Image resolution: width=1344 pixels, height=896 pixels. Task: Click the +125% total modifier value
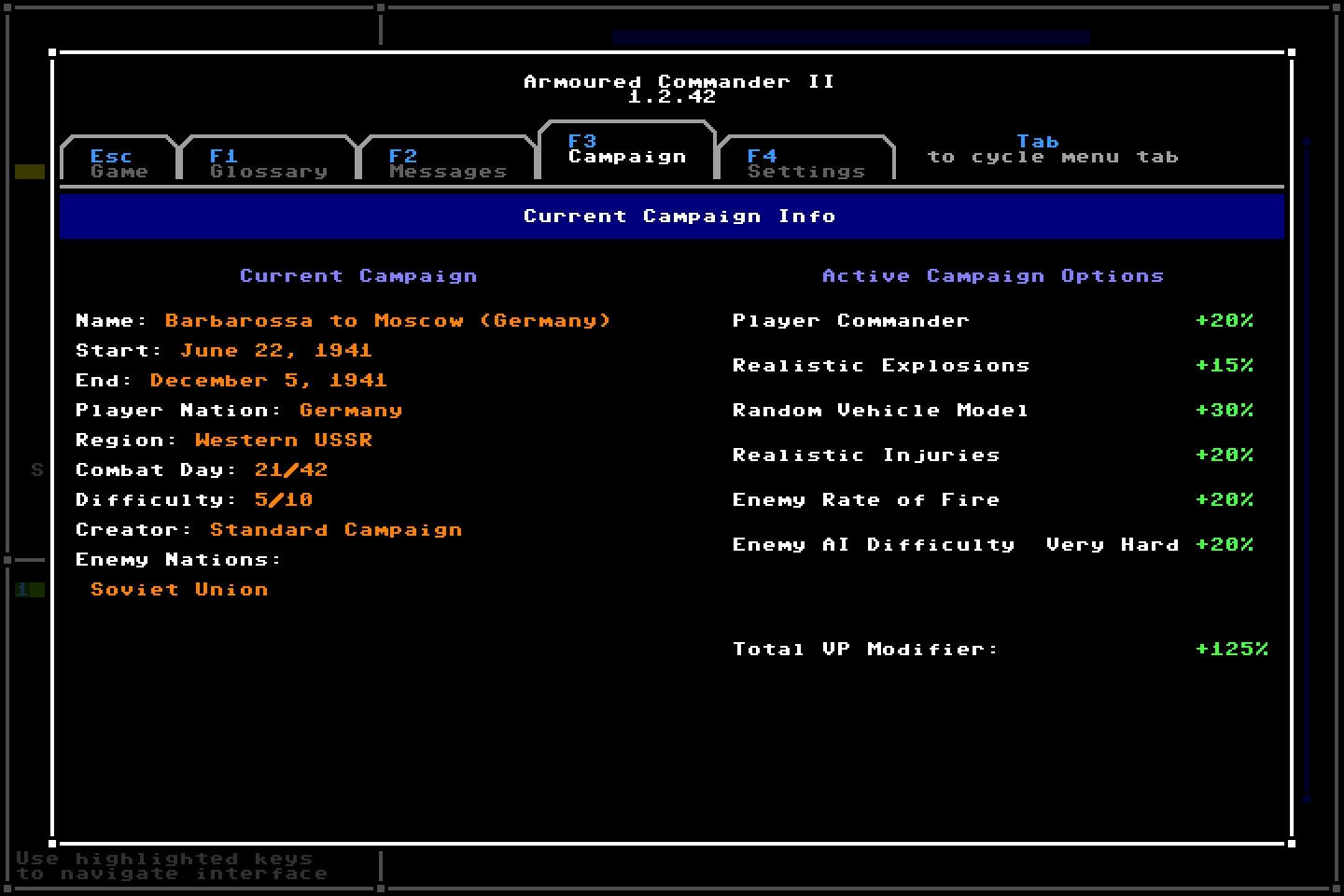(x=1232, y=650)
